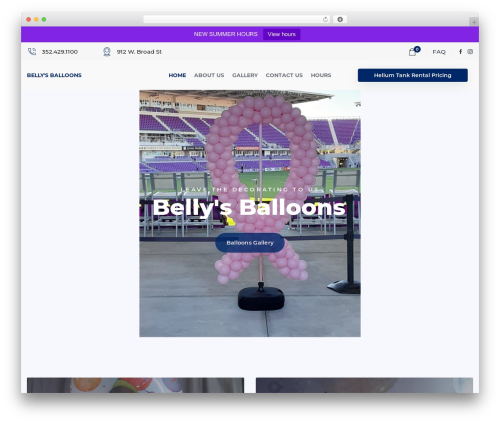
Task: Click the bottom-left gallery thumbnail
Action: pyautogui.click(x=135, y=385)
